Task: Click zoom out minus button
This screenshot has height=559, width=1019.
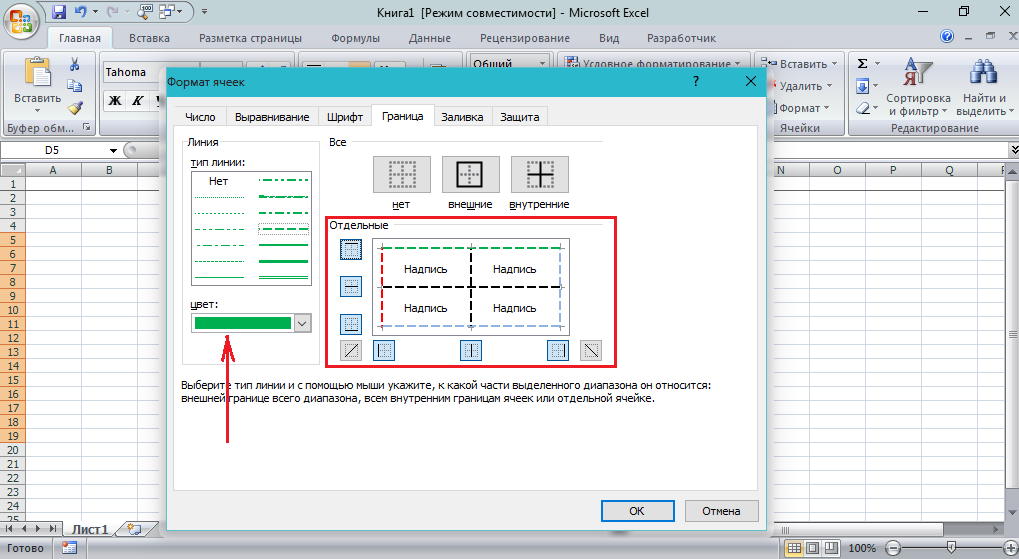Action: [894, 548]
